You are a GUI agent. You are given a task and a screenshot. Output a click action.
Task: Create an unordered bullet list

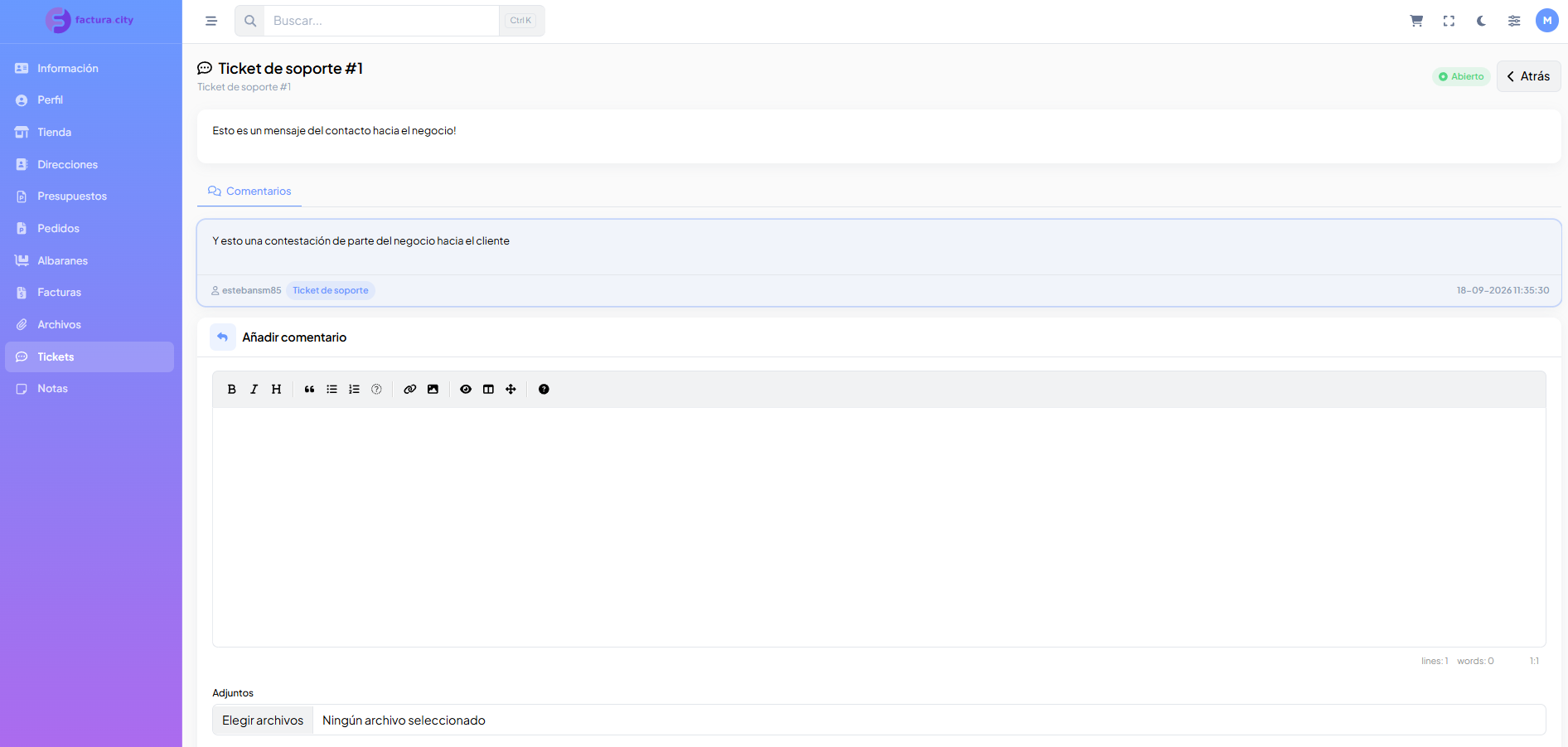click(332, 389)
